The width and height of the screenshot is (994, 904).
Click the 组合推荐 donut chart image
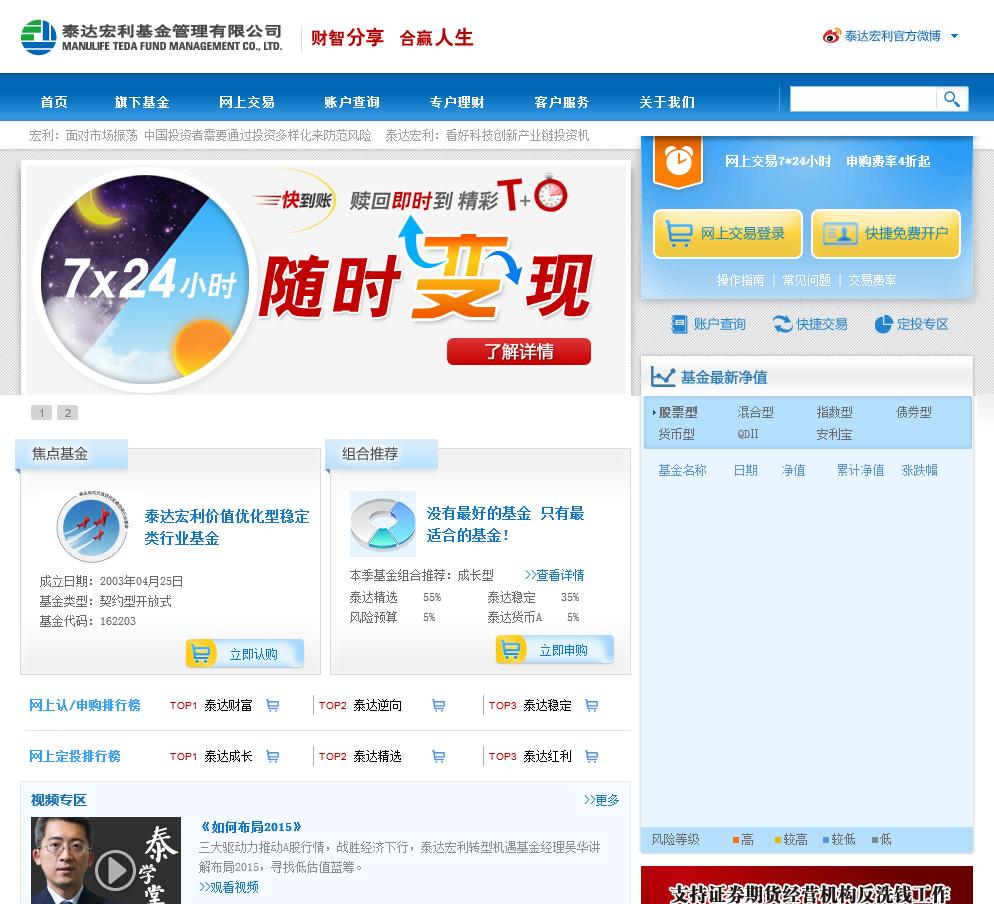tap(383, 524)
